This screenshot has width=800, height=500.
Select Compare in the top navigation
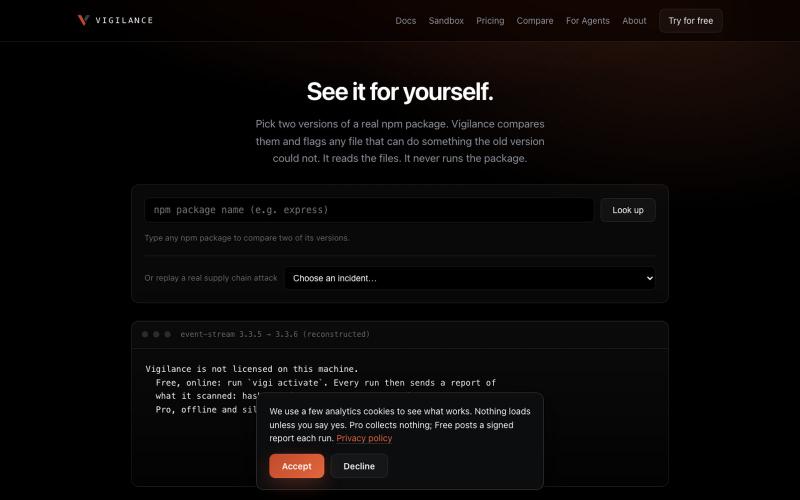click(535, 21)
